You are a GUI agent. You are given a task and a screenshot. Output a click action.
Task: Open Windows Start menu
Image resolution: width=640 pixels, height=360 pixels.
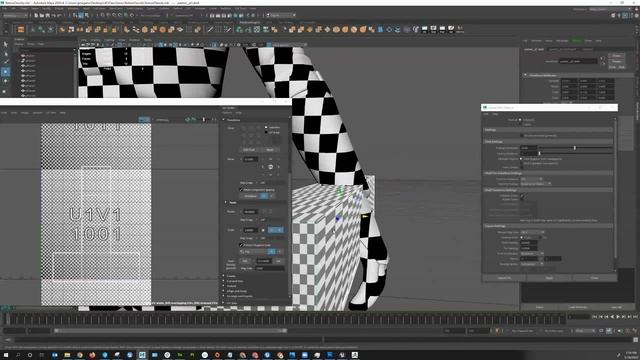6,355
